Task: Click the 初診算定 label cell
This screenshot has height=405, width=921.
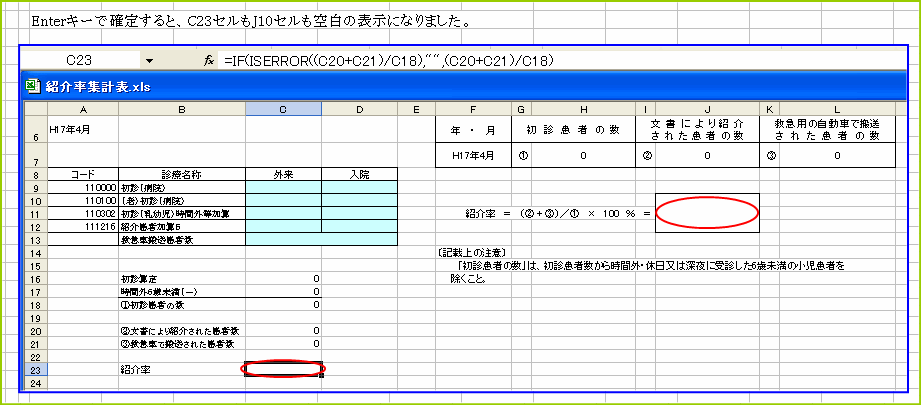Action: point(182,278)
